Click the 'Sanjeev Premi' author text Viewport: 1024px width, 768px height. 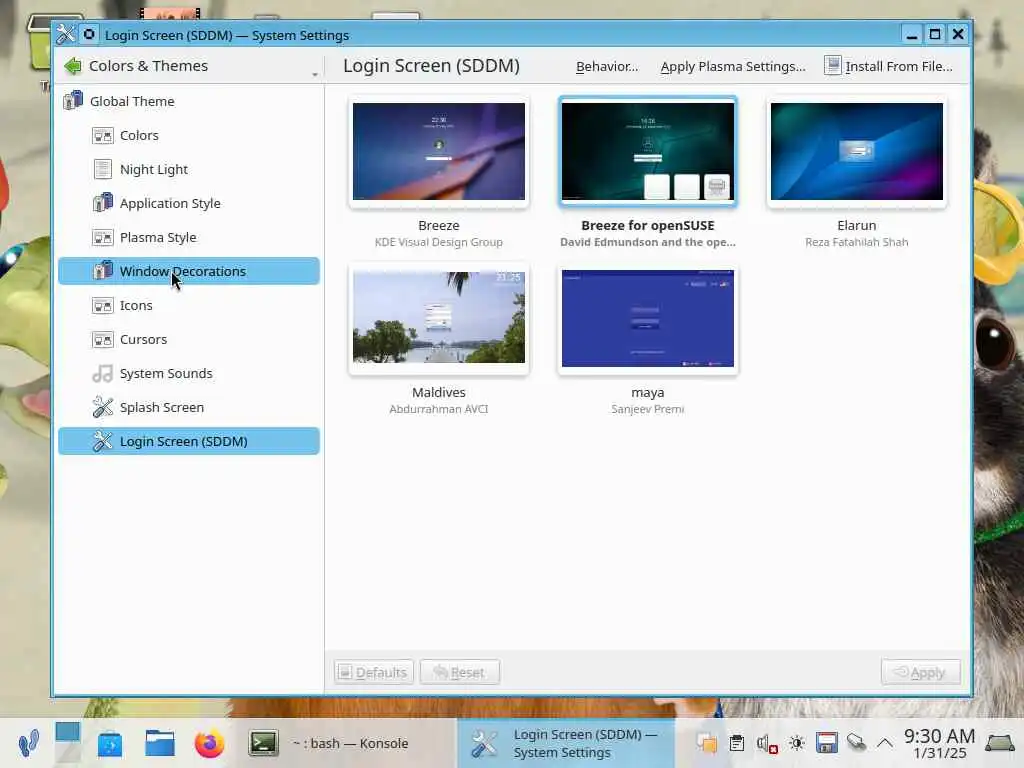point(648,409)
